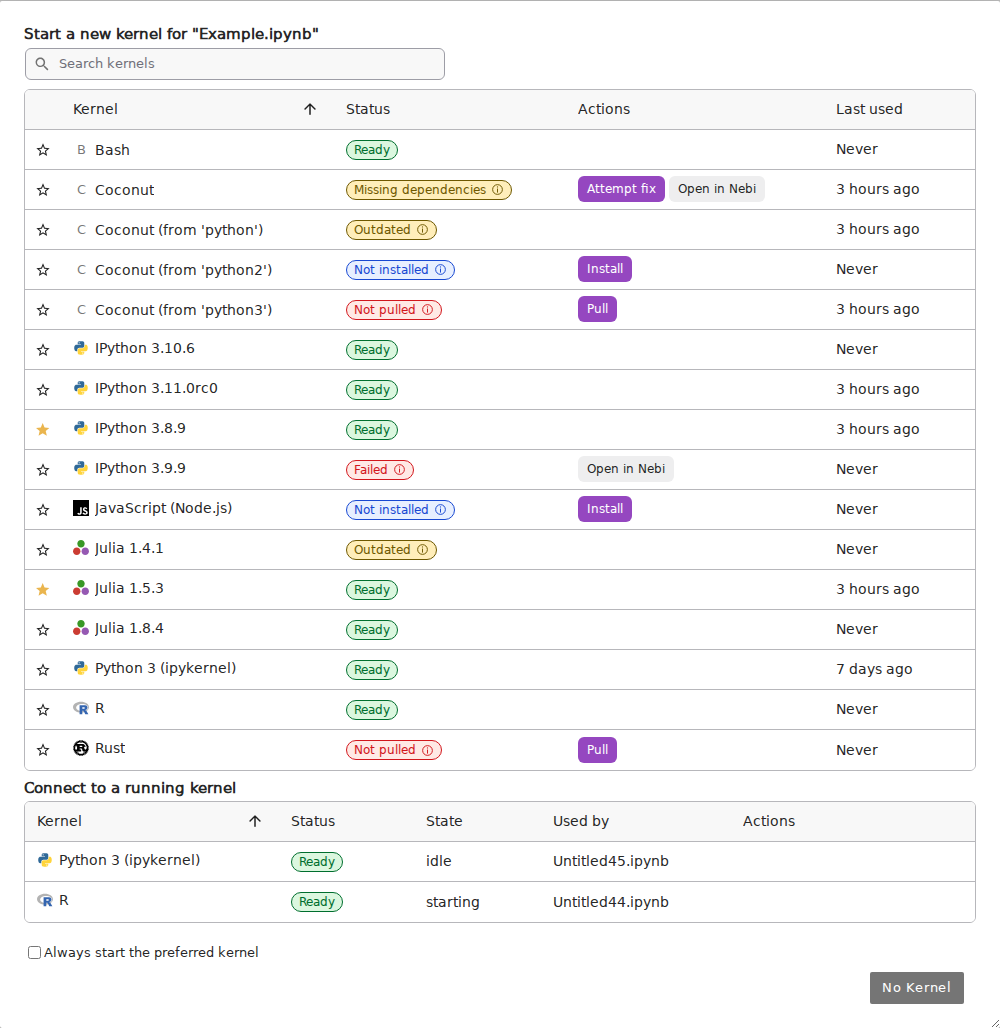Image resolution: width=1000 pixels, height=1028 pixels.
Task: Sort running kernels by Status column
Action: [313, 821]
